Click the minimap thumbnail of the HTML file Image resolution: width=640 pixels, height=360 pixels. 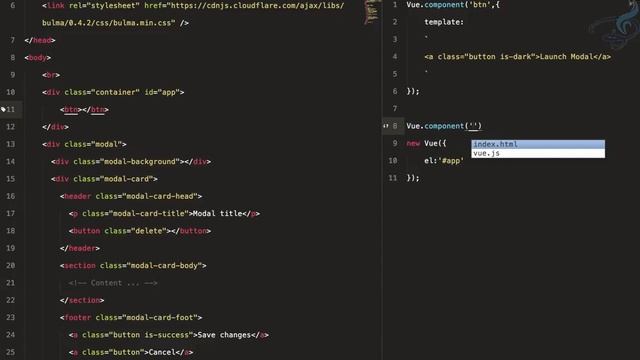pyautogui.click(x=371, y=12)
